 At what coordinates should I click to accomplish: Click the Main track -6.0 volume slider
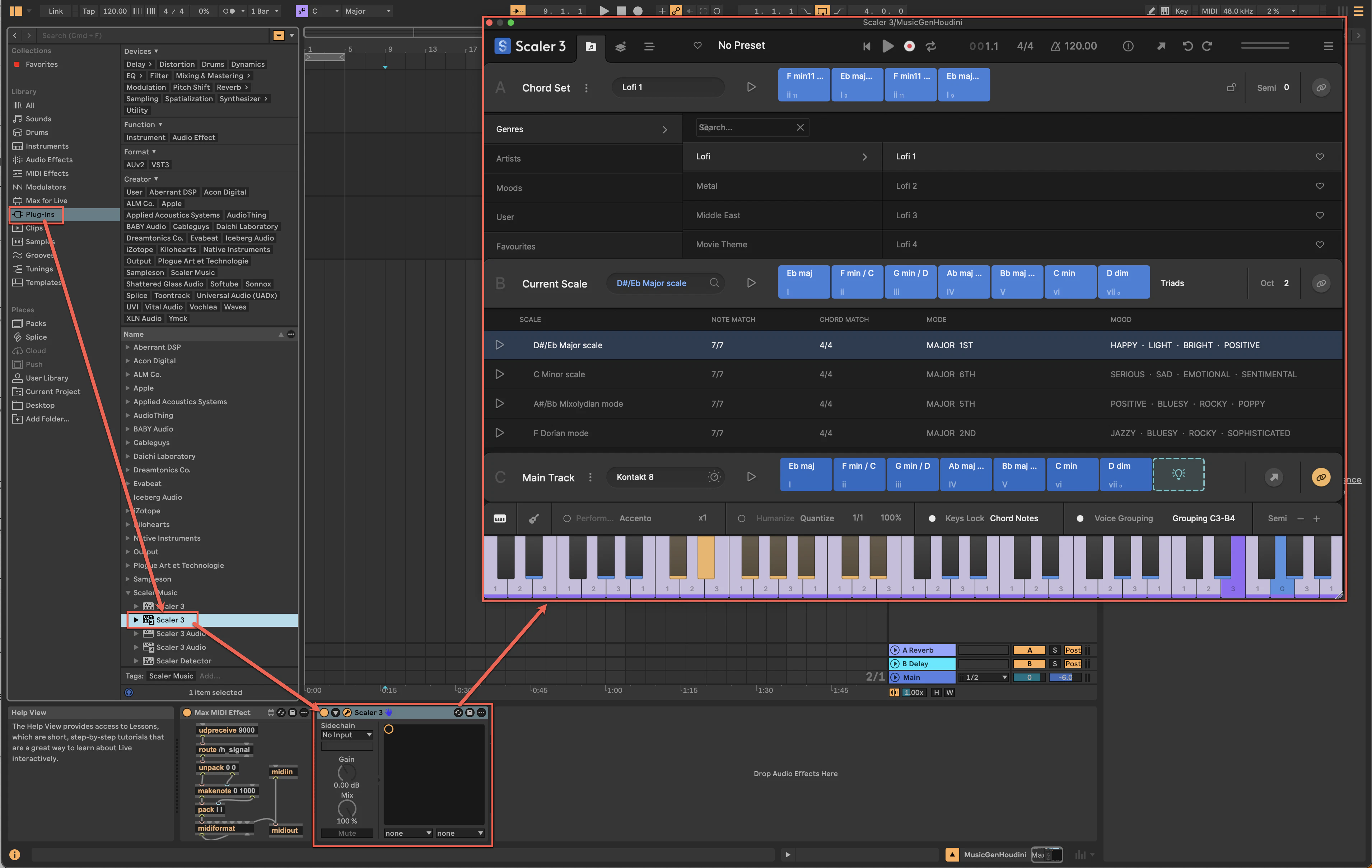pyautogui.click(x=1065, y=678)
